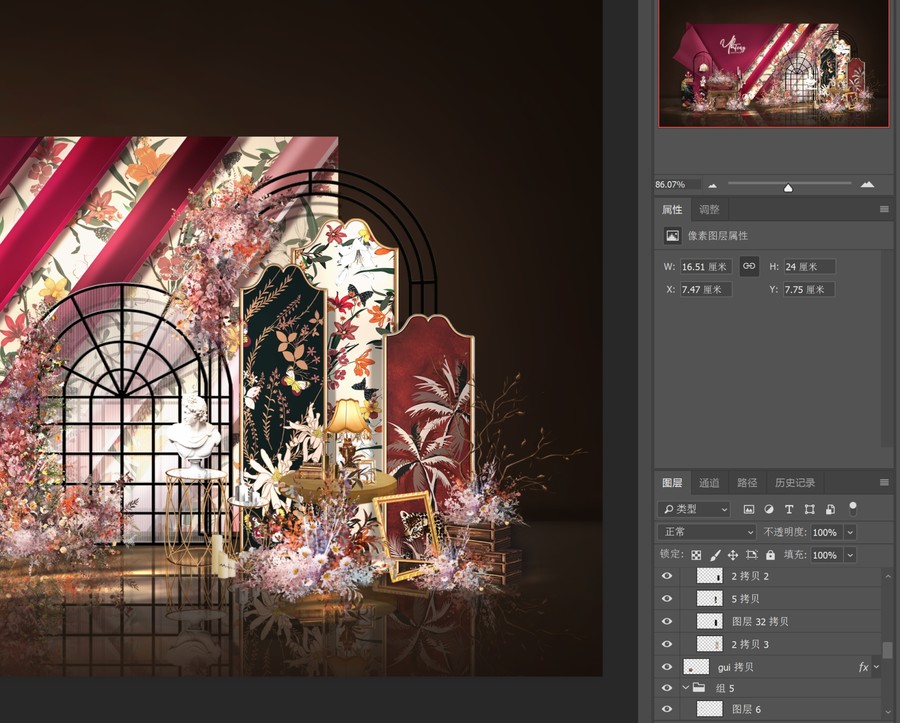Hide the gui 拷贝 layer
Screen dimensions: 900x723
click(x=667, y=667)
